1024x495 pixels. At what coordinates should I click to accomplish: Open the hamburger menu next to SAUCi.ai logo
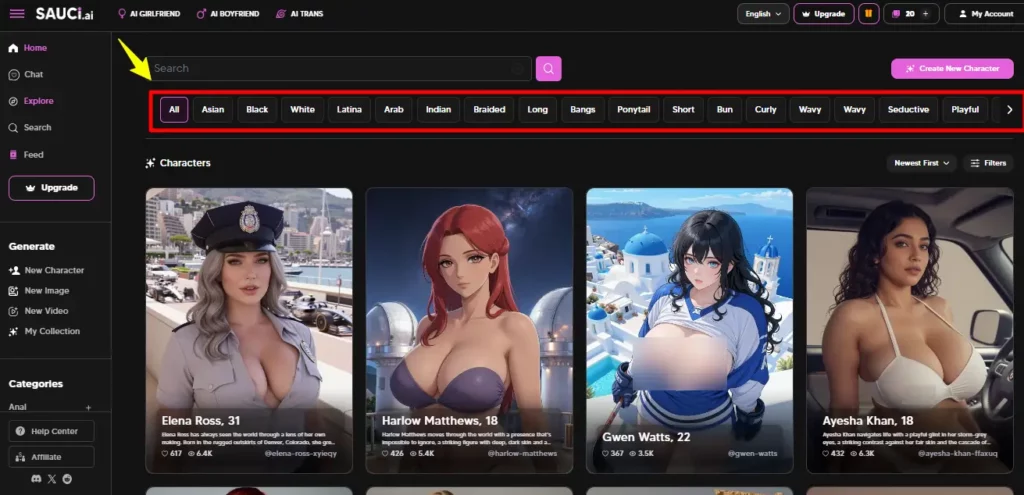17,14
